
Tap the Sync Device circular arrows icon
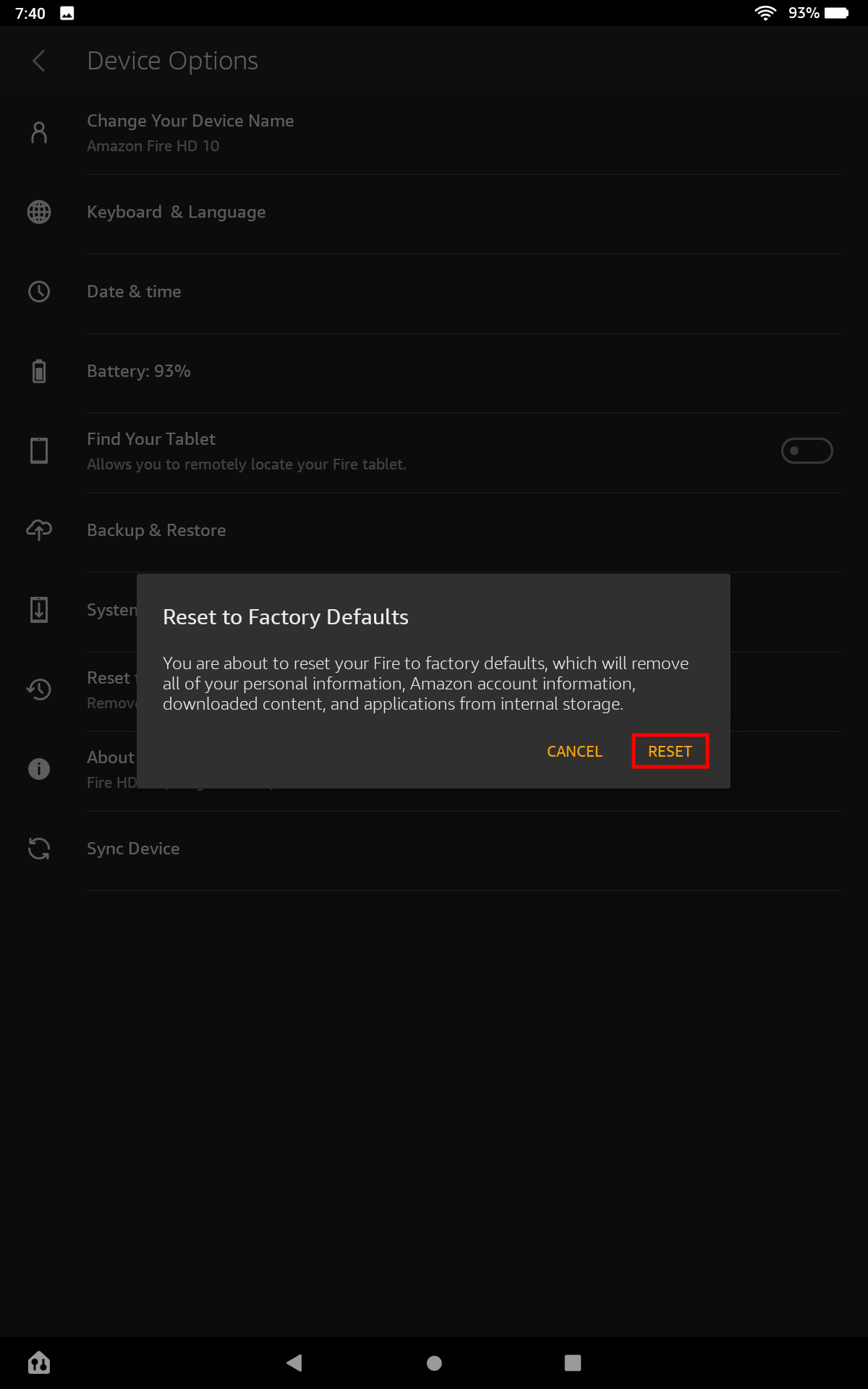pyautogui.click(x=39, y=849)
